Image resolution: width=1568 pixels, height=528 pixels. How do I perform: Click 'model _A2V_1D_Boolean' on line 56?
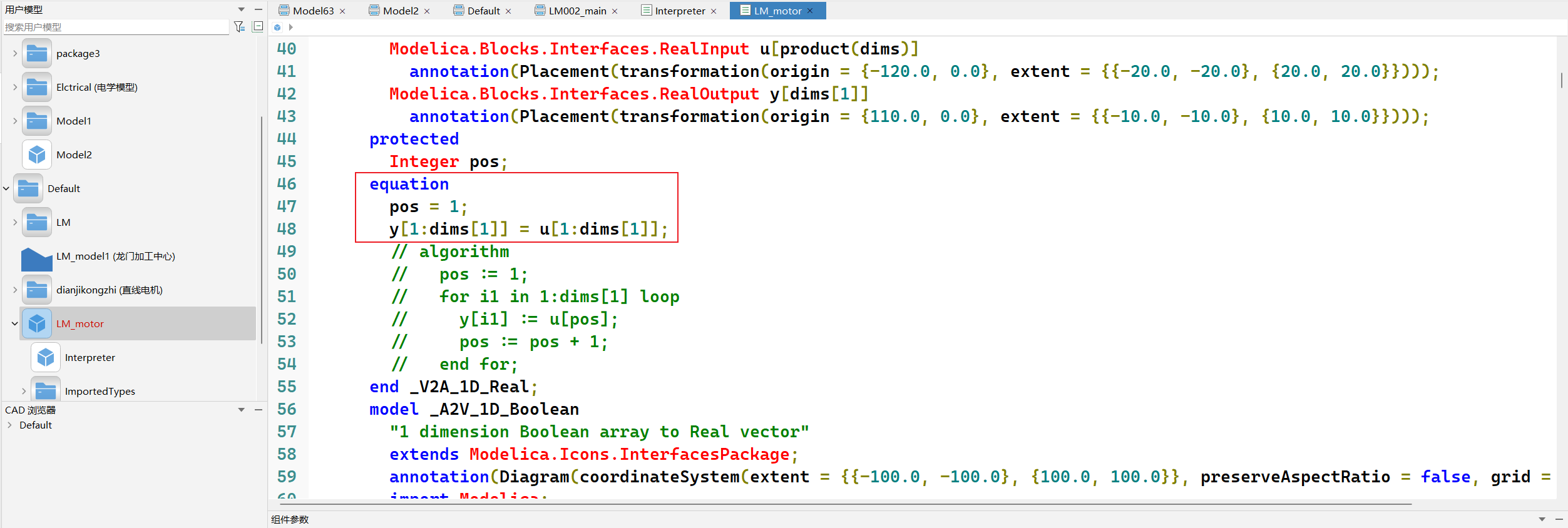pyautogui.click(x=474, y=409)
